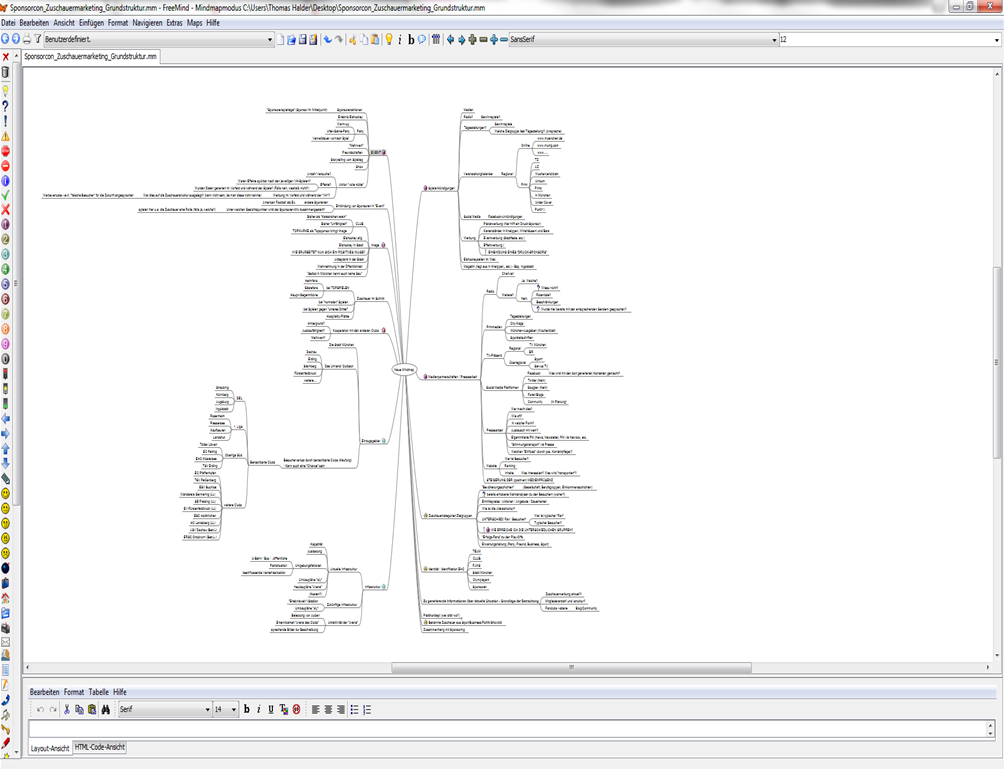The height and width of the screenshot is (769, 1004).
Task: Click the printer icon in the main toolbar
Action: coord(27,39)
